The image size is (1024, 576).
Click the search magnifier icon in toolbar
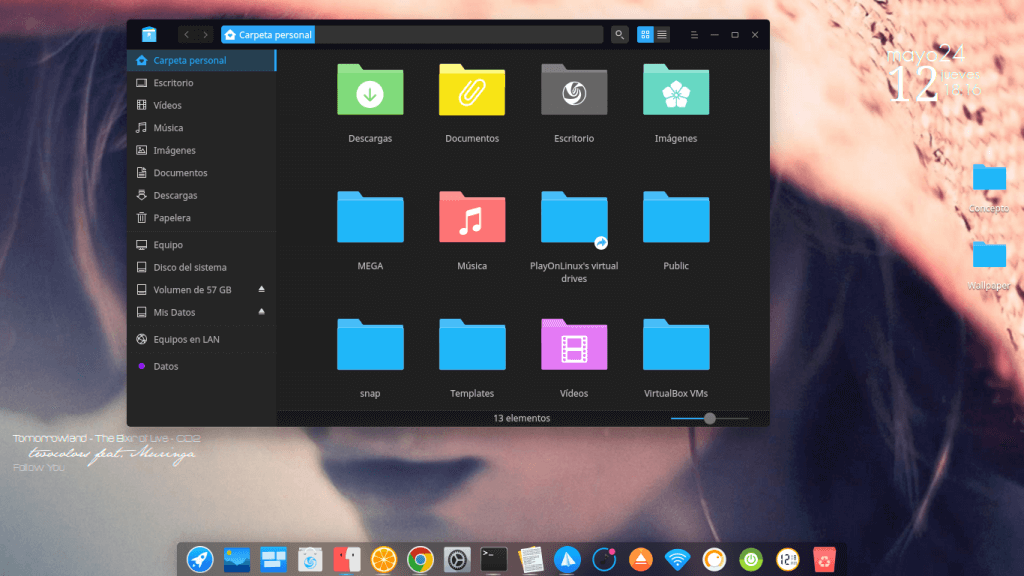620,35
